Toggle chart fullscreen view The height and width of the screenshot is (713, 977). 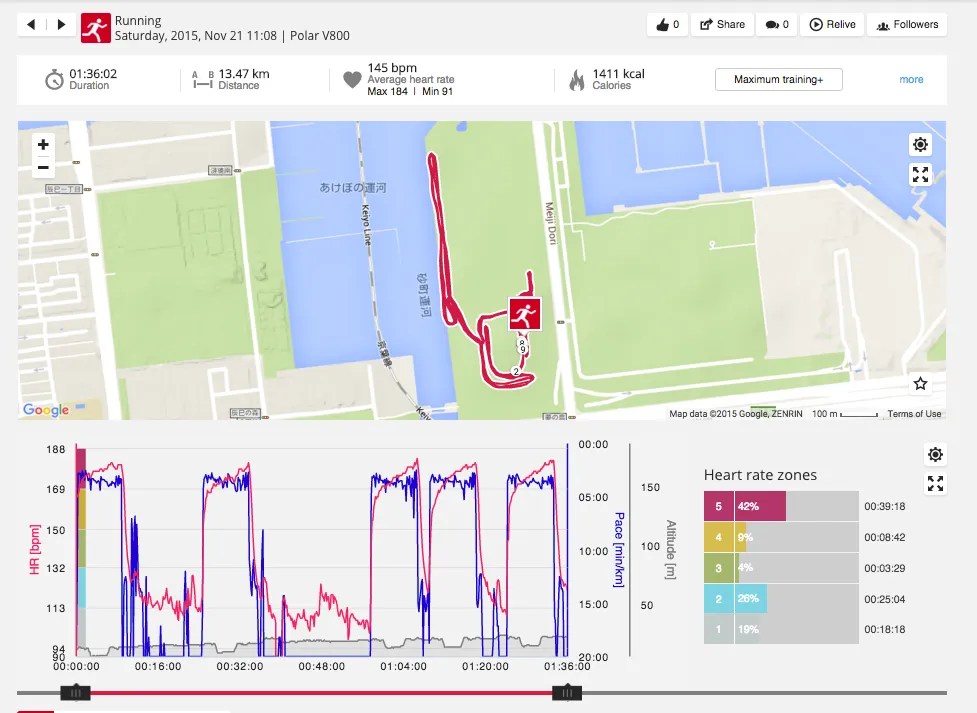[935, 485]
